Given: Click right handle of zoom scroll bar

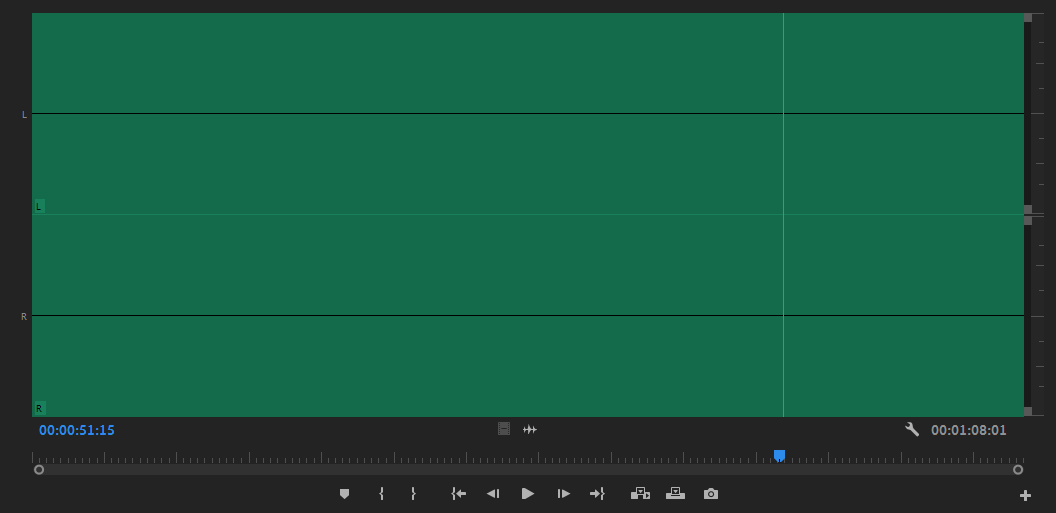Looking at the screenshot, I should (x=1018, y=469).
